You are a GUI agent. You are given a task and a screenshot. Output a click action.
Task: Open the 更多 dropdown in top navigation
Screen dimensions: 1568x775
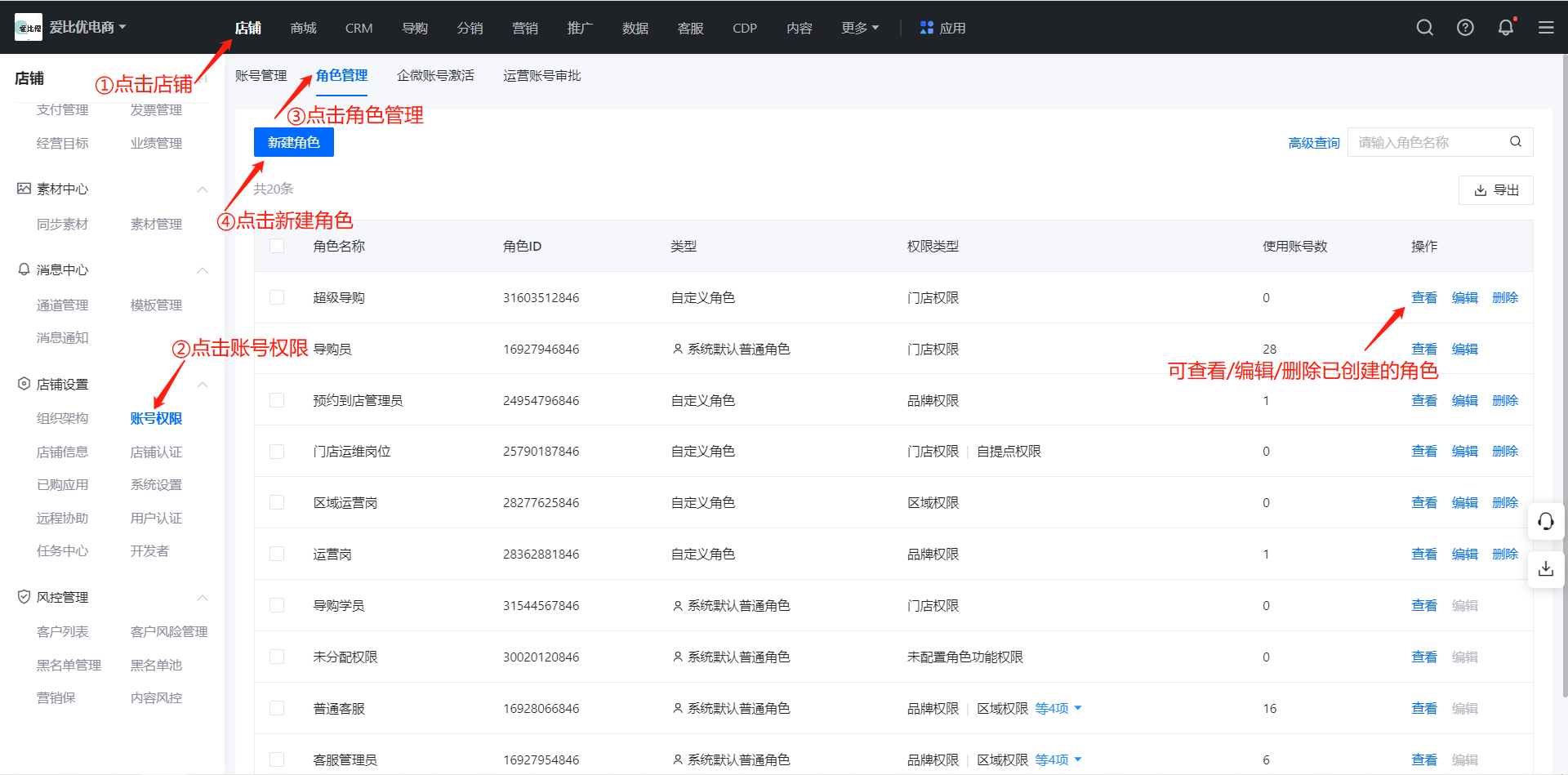click(x=860, y=28)
